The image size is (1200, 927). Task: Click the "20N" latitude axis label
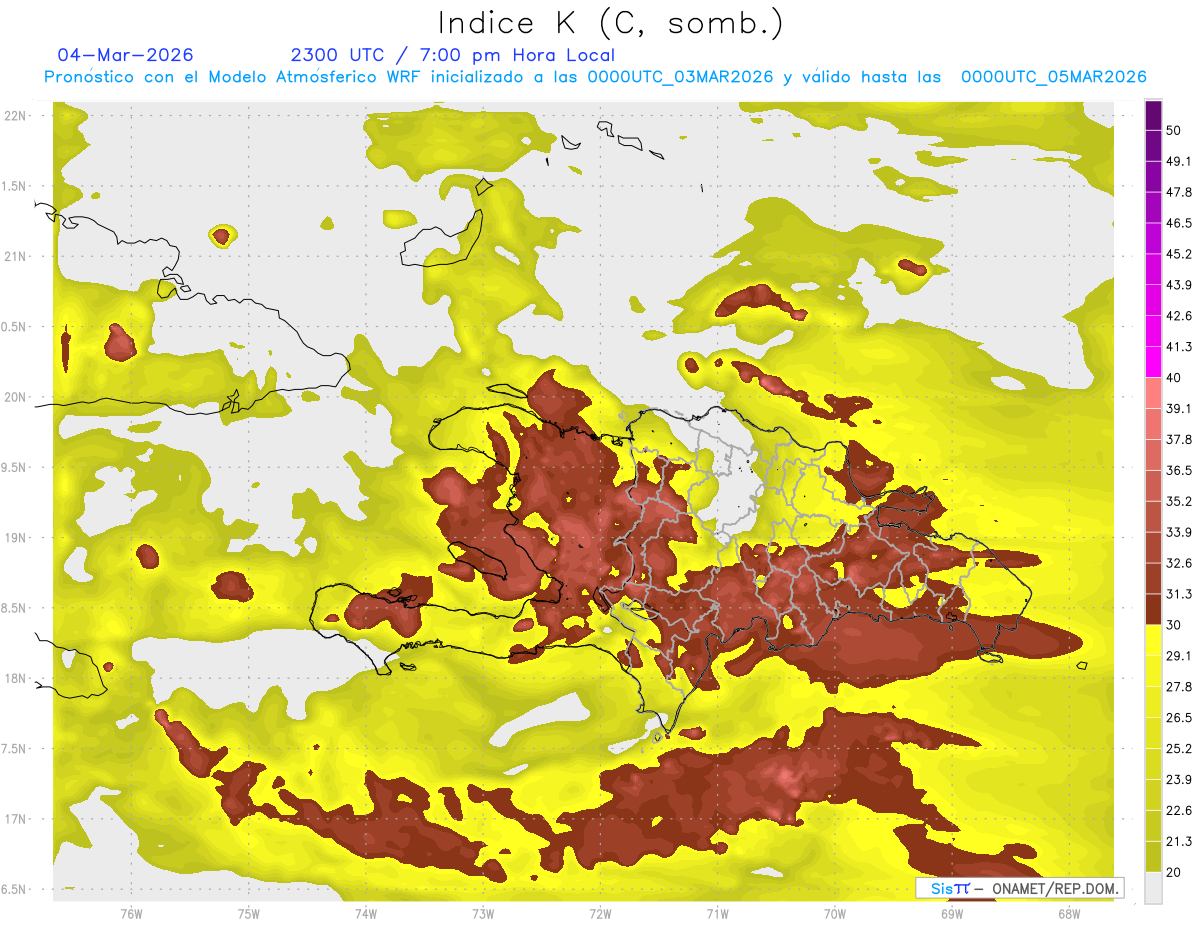pos(17,397)
